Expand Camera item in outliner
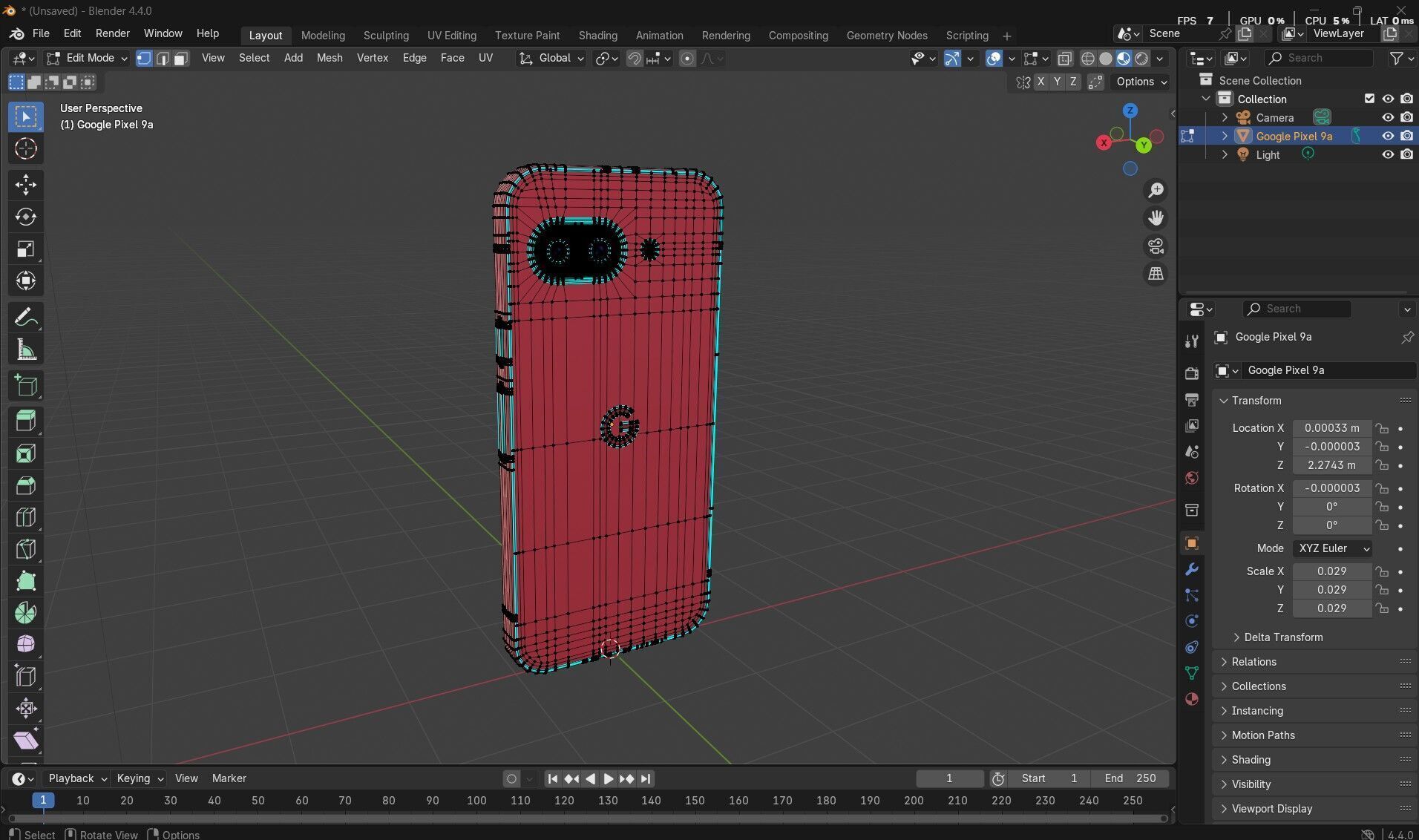 1225,117
